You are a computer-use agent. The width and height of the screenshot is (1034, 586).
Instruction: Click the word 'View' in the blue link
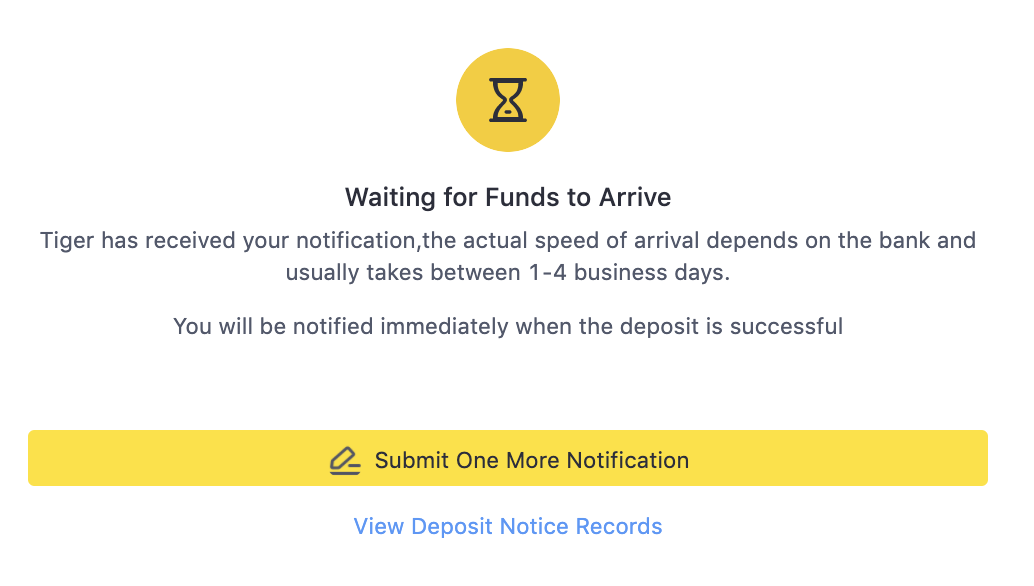click(x=378, y=526)
